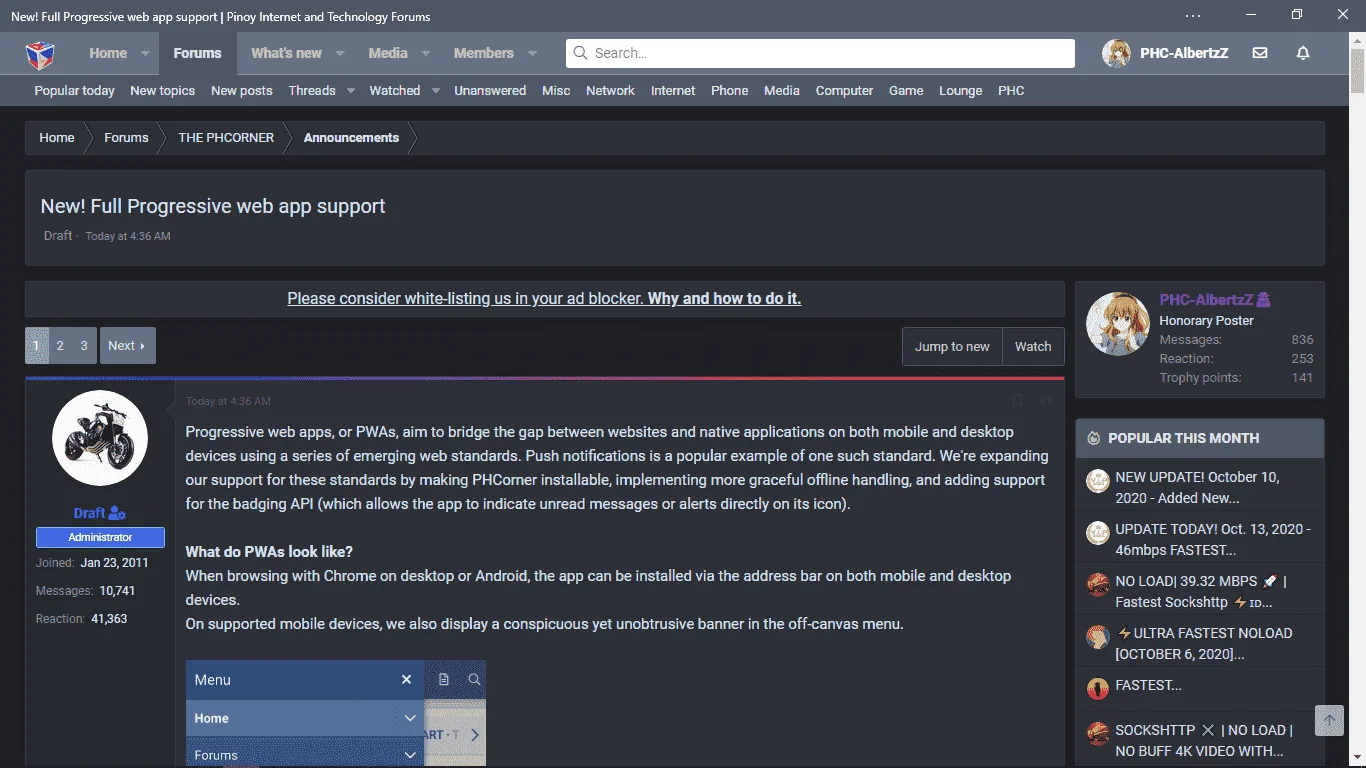Click avatar beside 'ULTRA FASTEST NOLOAD' thread
Viewport: 1366px width, 768px height.
[x=1098, y=636]
